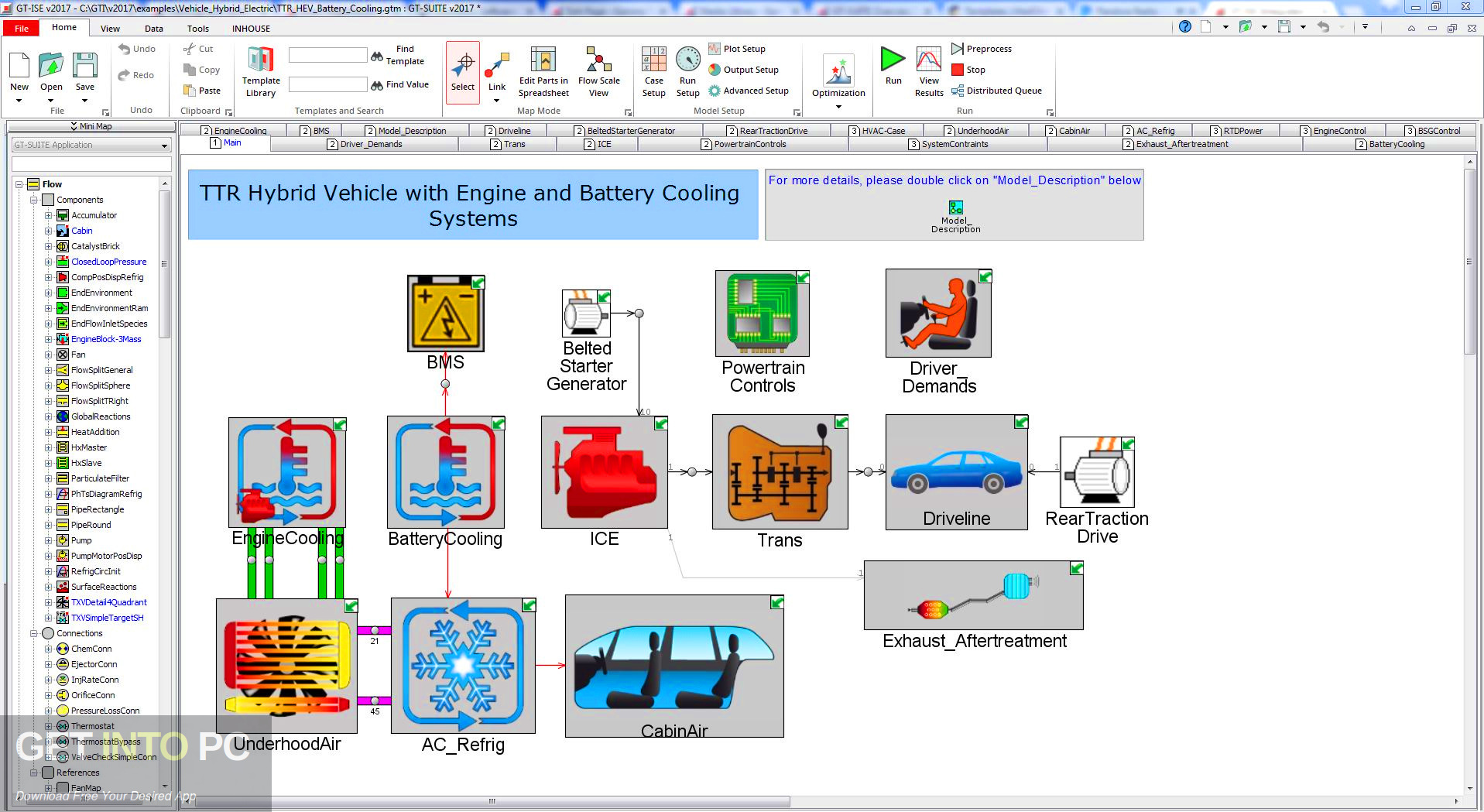Select the AC_Refrig snowflake block

(463, 666)
